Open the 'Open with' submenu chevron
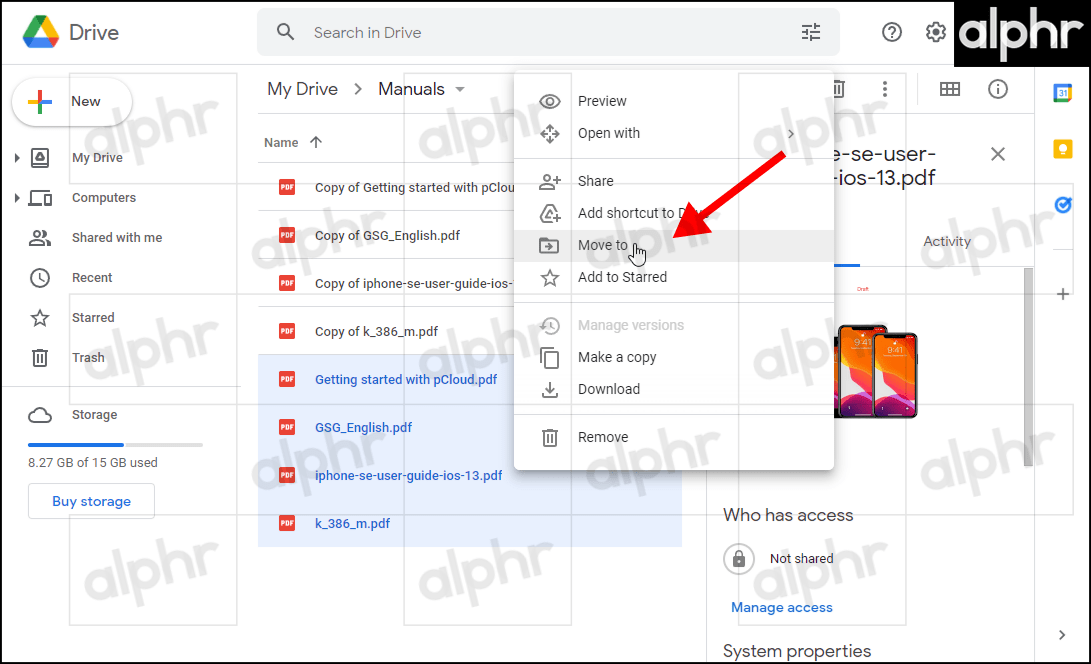 (x=790, y=133)
